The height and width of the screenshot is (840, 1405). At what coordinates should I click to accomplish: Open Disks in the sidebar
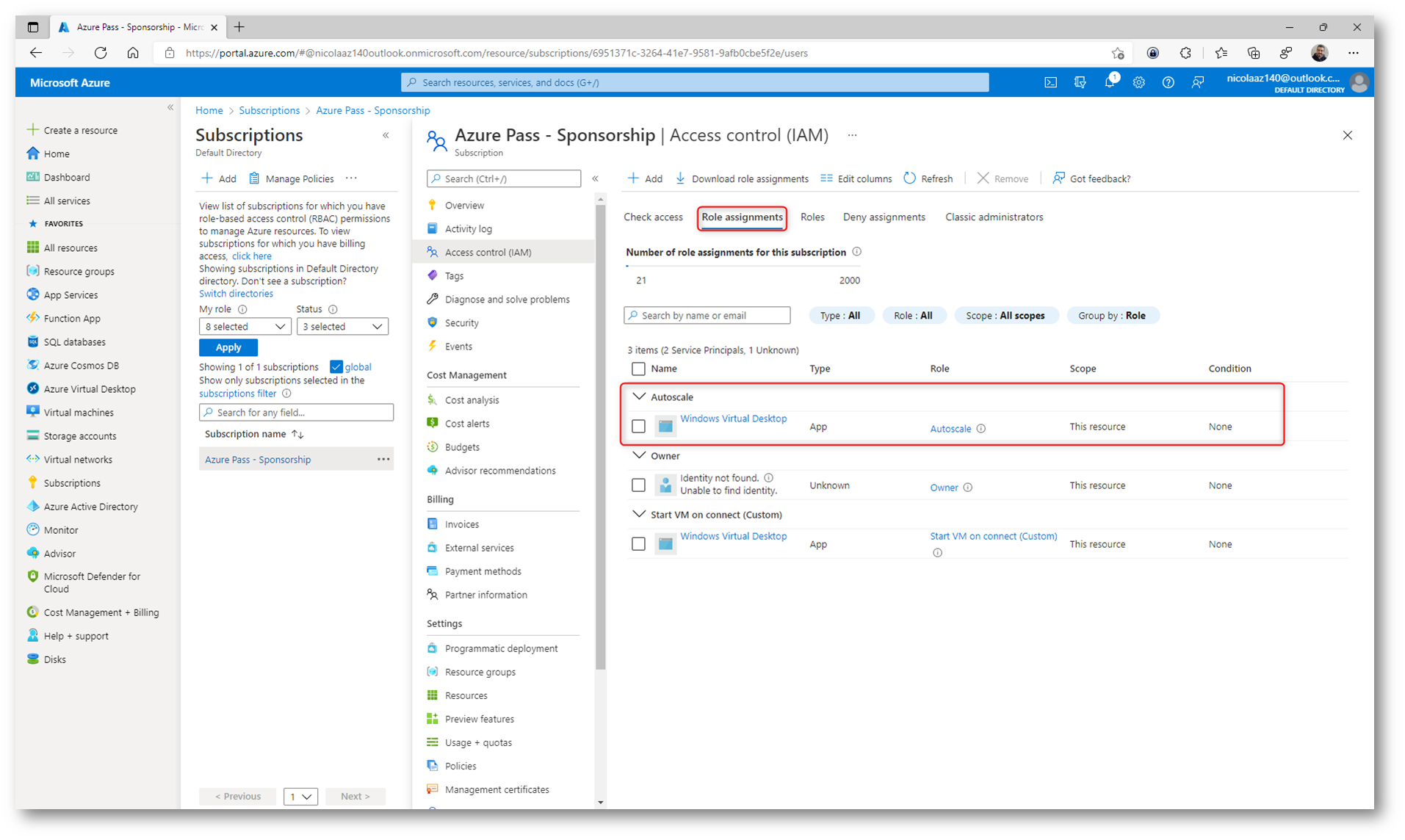(x=54, y=659)
